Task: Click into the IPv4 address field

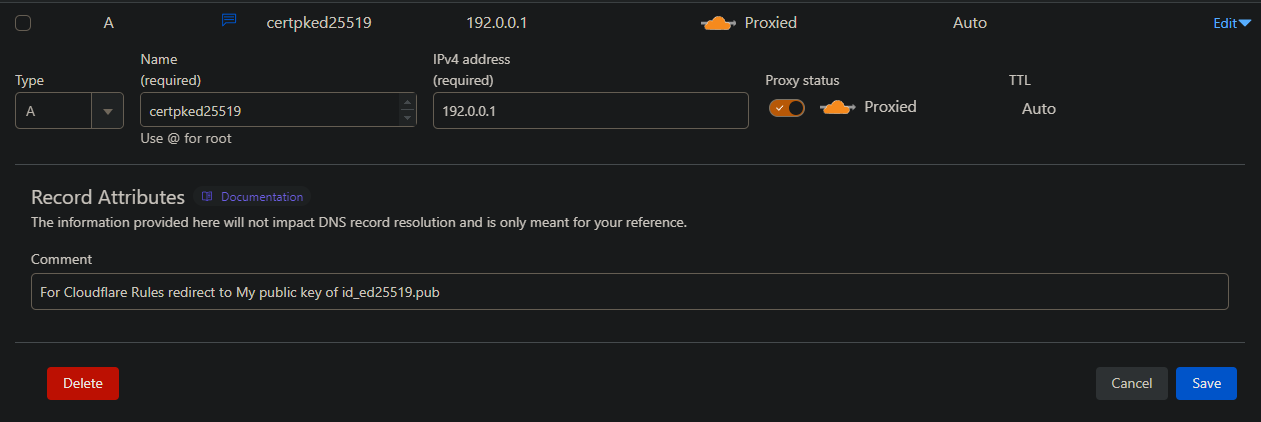Action: pyautogui.click(x=590, y=111)
